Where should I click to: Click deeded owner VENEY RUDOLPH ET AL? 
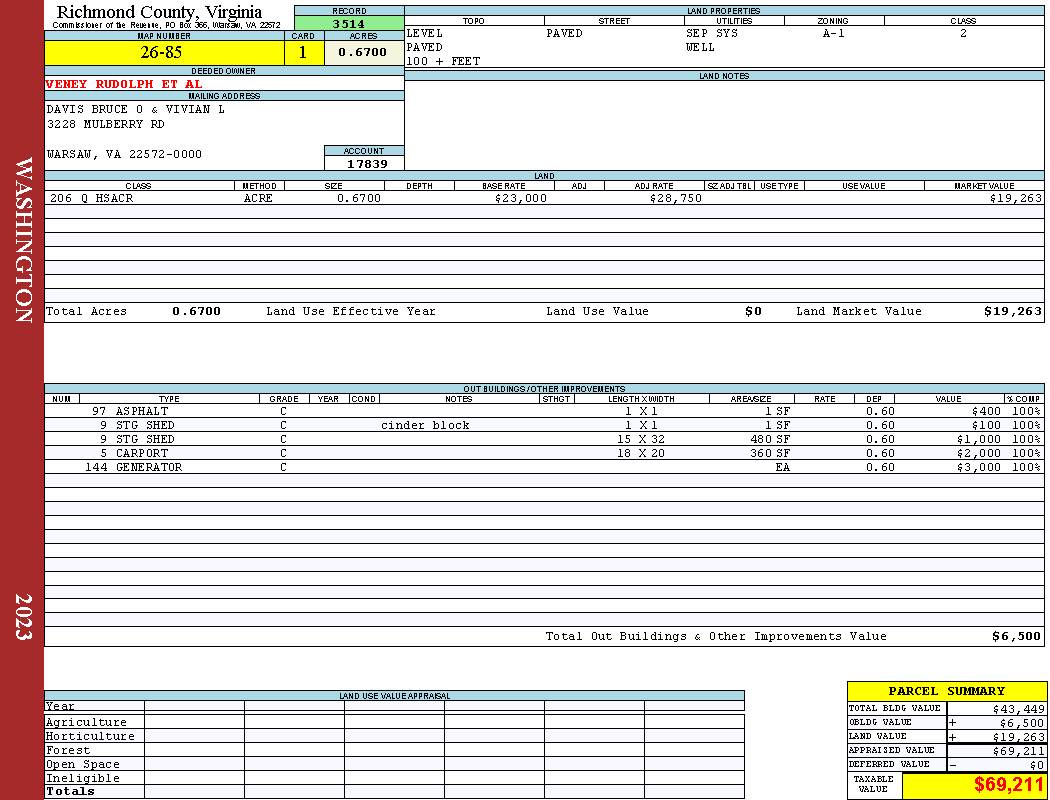124,84
